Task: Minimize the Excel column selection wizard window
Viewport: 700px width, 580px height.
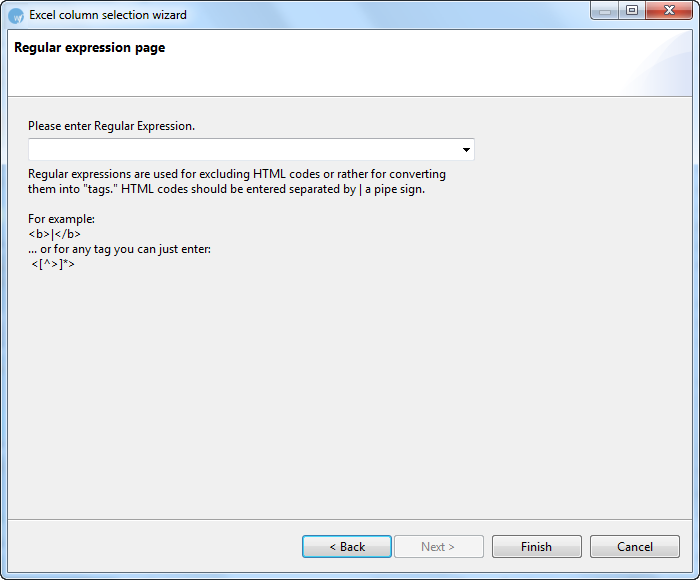Action: [604, 11]
